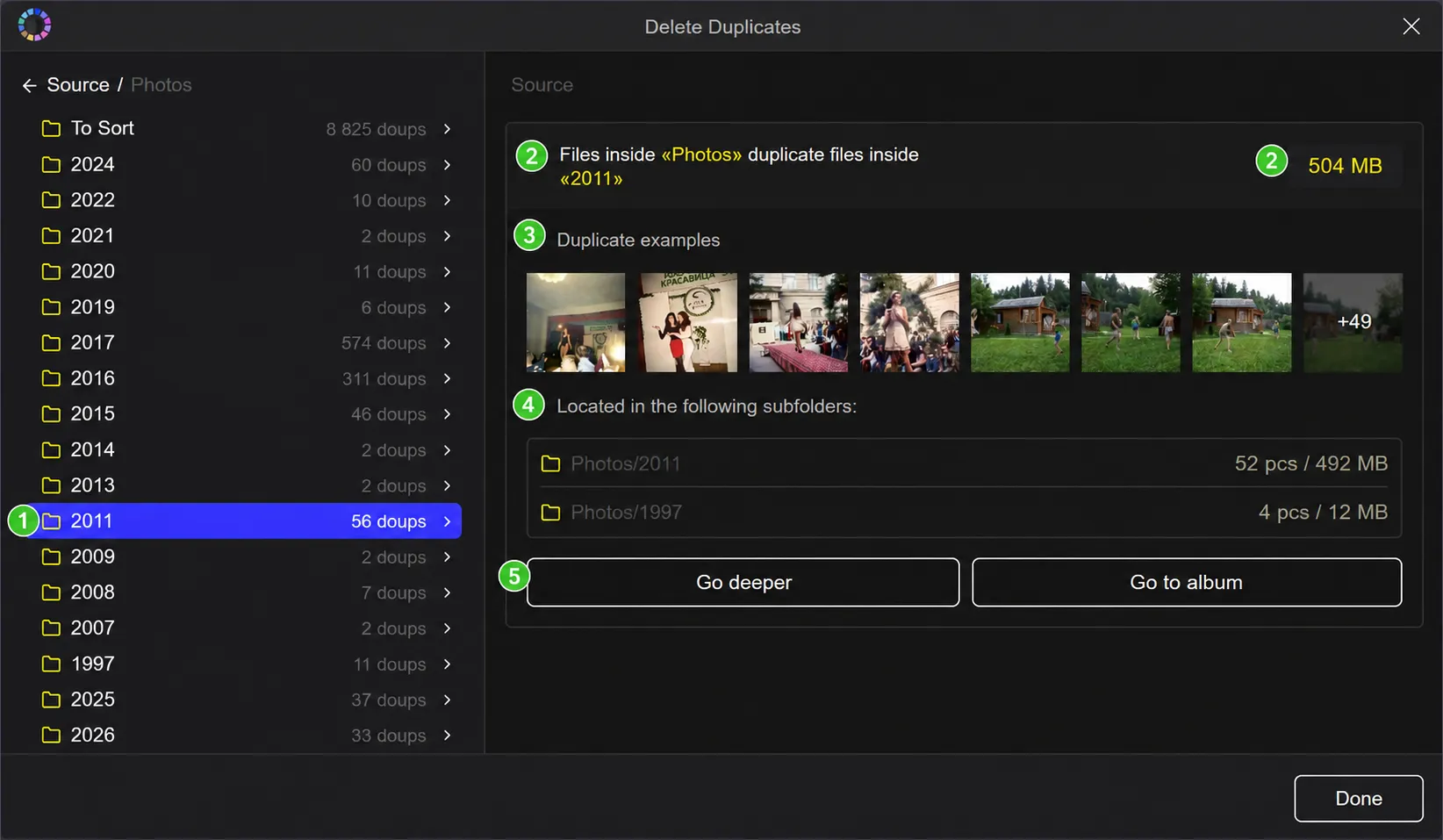
Task: Click the 504 MB size label
Action: click(1345, 166)
